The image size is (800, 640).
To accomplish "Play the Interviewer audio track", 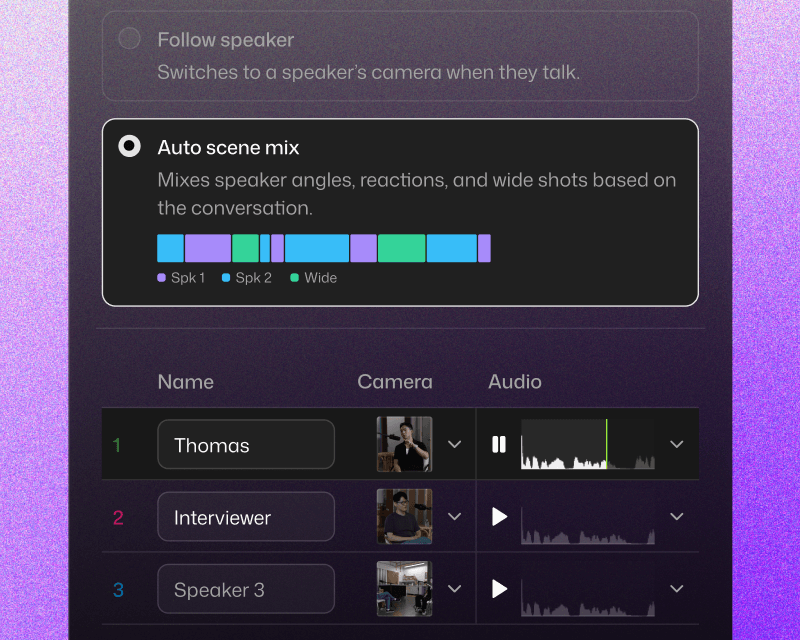I will point(499,516).
